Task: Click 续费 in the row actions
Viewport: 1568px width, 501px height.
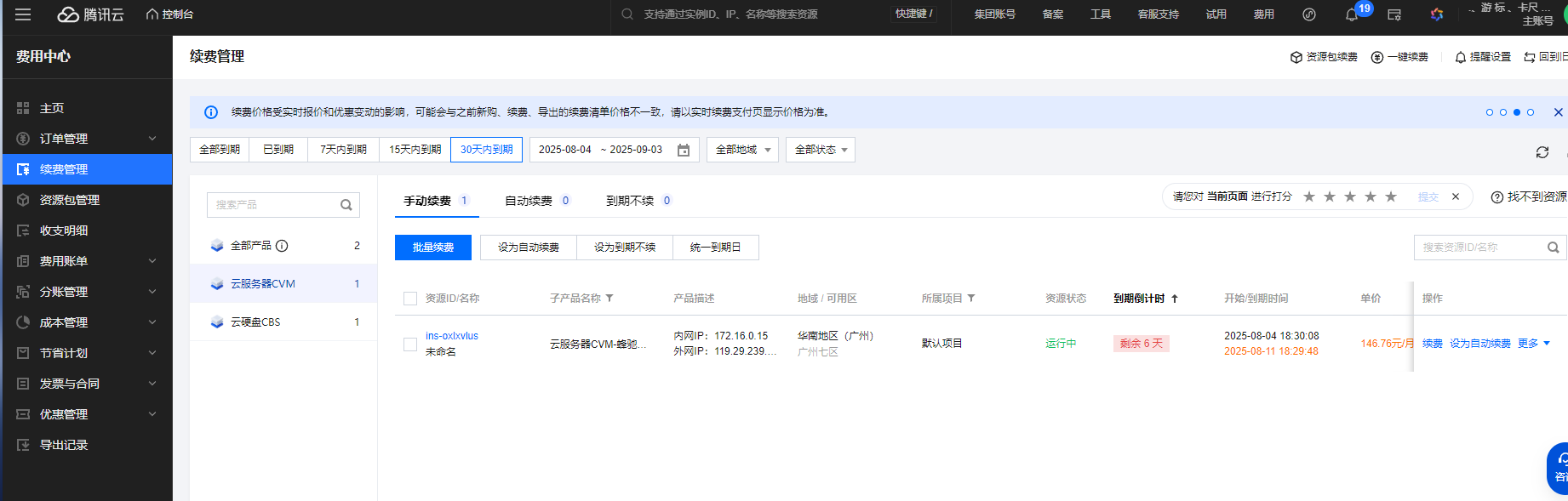Action: (x=1433, y=344)
